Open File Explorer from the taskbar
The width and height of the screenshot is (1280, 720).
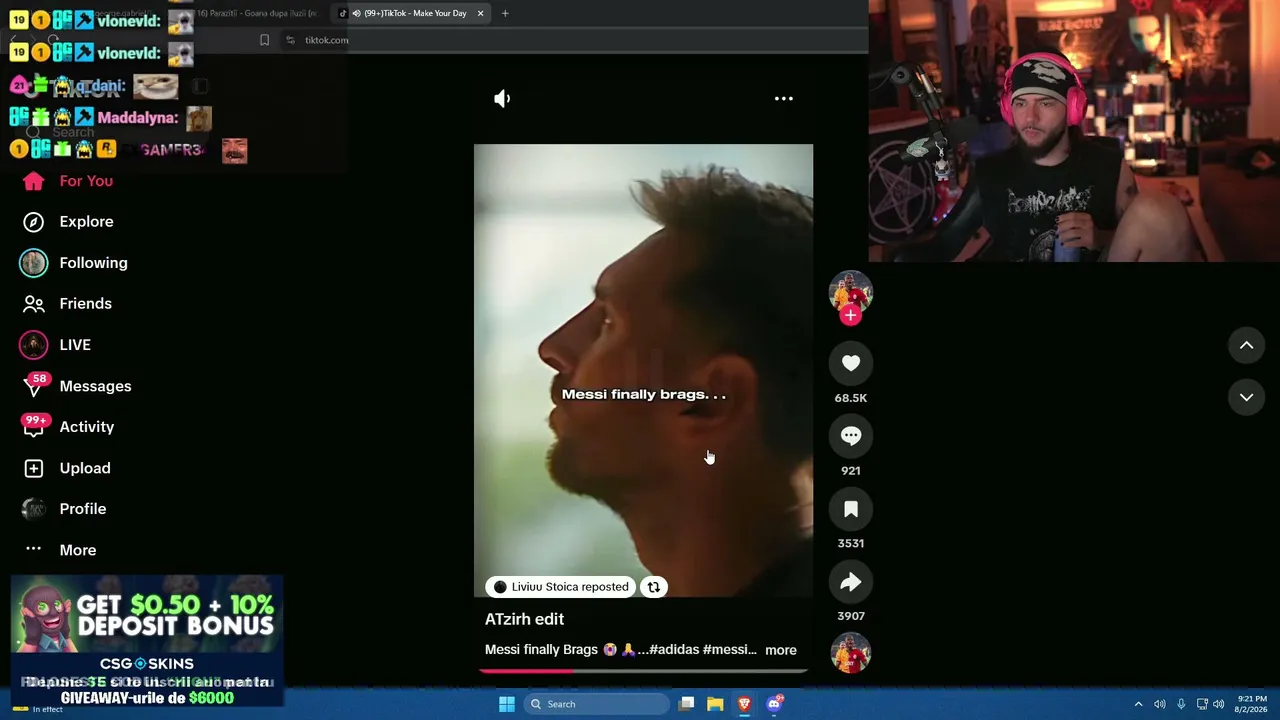point(715,704)
